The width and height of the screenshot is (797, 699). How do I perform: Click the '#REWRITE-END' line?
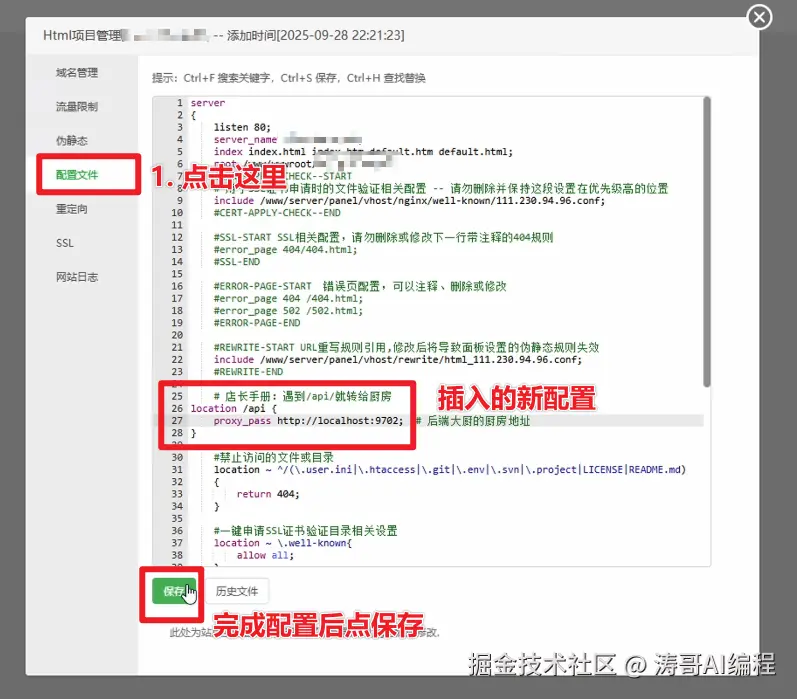(x=248, y=372)
